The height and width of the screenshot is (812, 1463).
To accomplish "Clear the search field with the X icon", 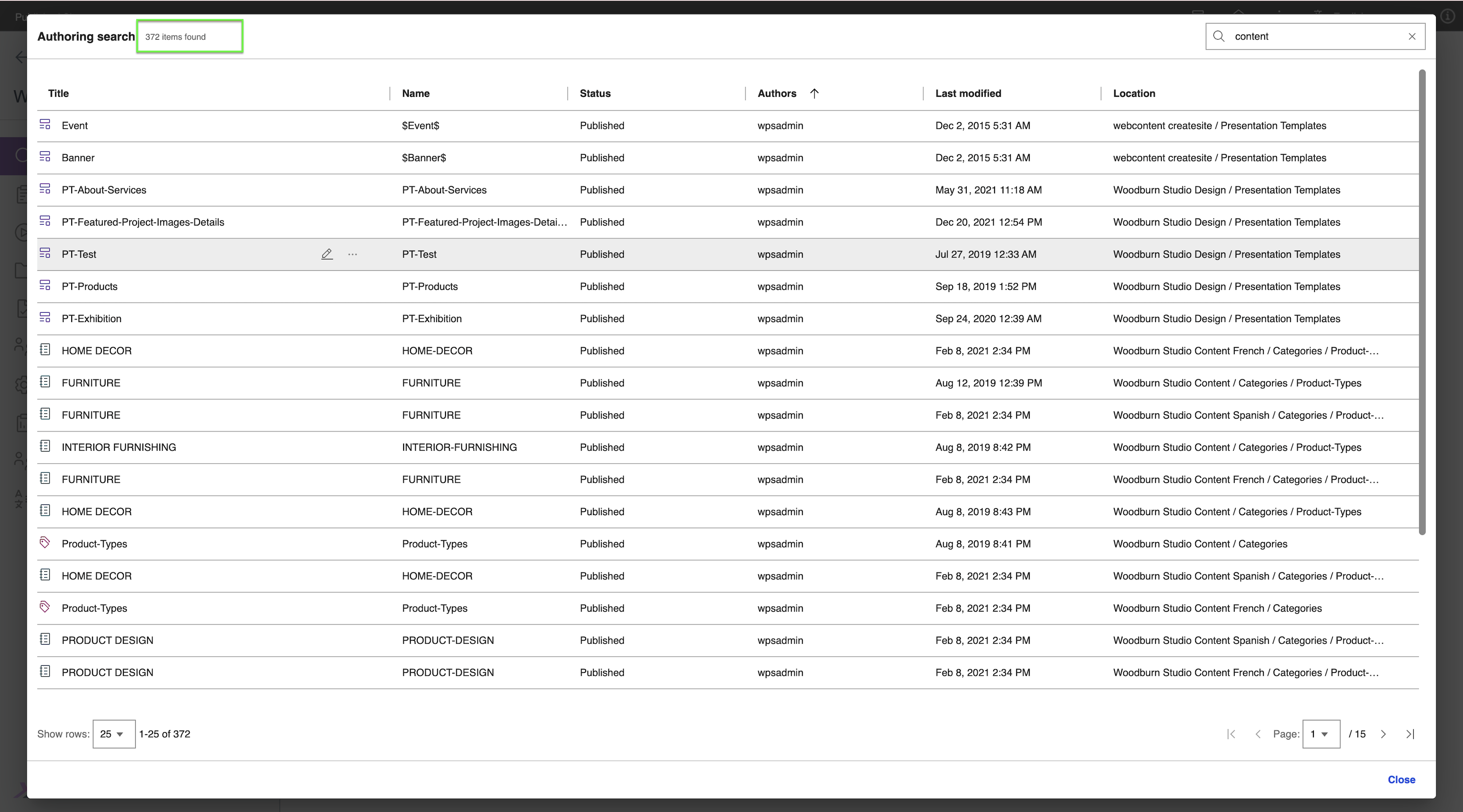I will click(x=1412, y=36).
